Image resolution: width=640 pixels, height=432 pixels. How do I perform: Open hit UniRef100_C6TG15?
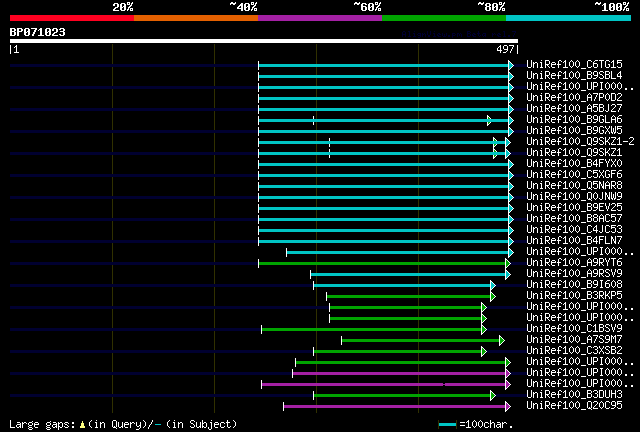574,64
